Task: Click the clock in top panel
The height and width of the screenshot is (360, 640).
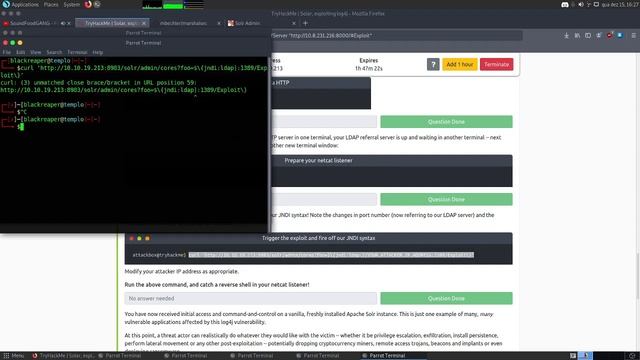Action: (x=620, y=4)
